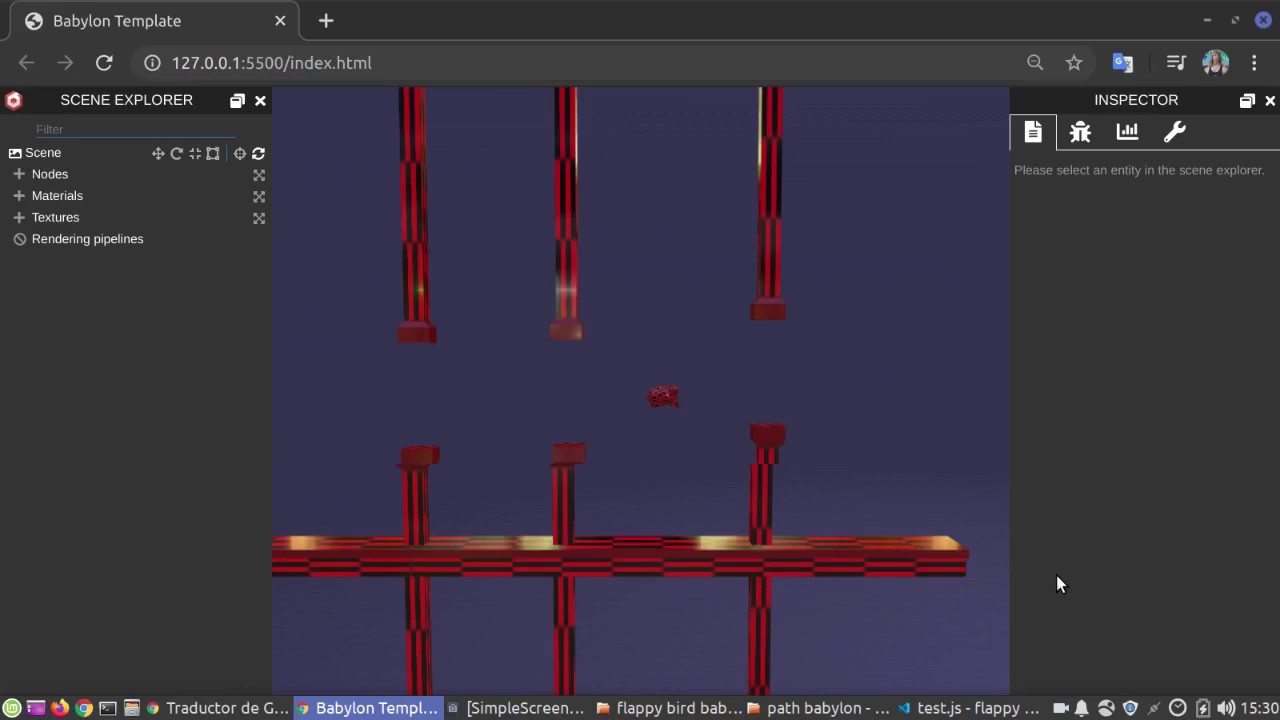Image resolution: width=1280 pixels, height=720 pixels.
Task: Close the Inspector panel
Action: click(x=1270, y=100)
